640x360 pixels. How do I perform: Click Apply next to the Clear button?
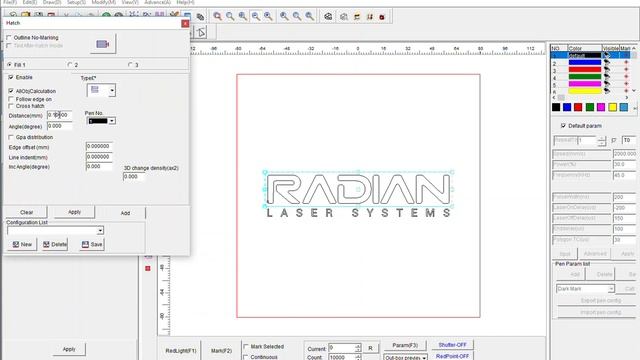[x=74, y=212]
